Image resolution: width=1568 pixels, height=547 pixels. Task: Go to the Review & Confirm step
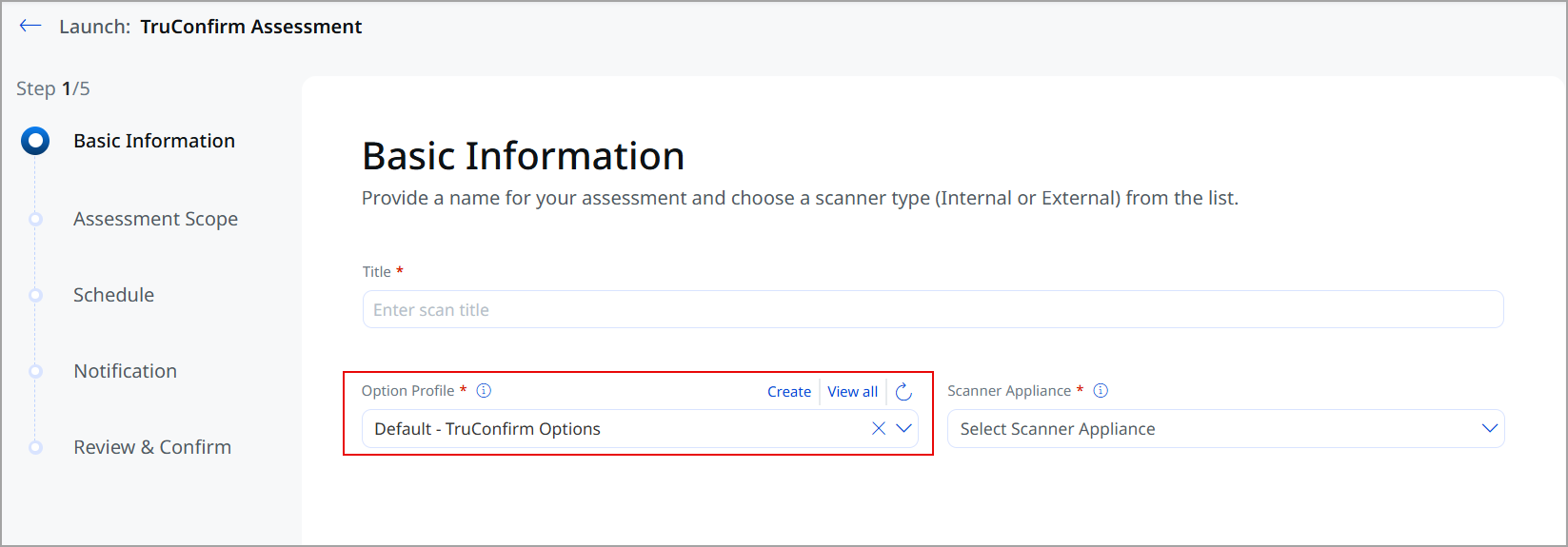152,447
